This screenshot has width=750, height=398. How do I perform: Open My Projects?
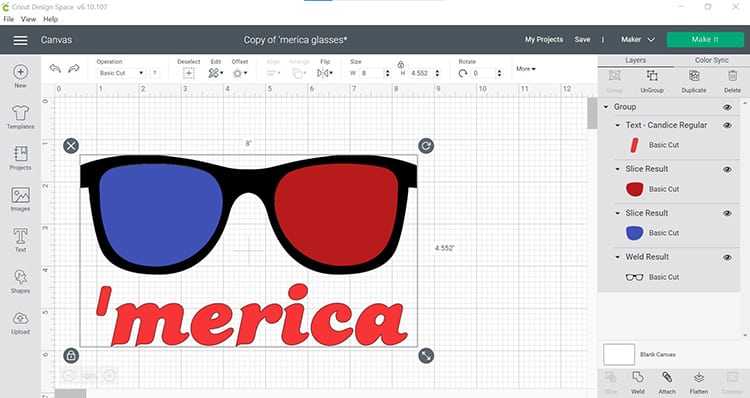click(x=544, y=40)
